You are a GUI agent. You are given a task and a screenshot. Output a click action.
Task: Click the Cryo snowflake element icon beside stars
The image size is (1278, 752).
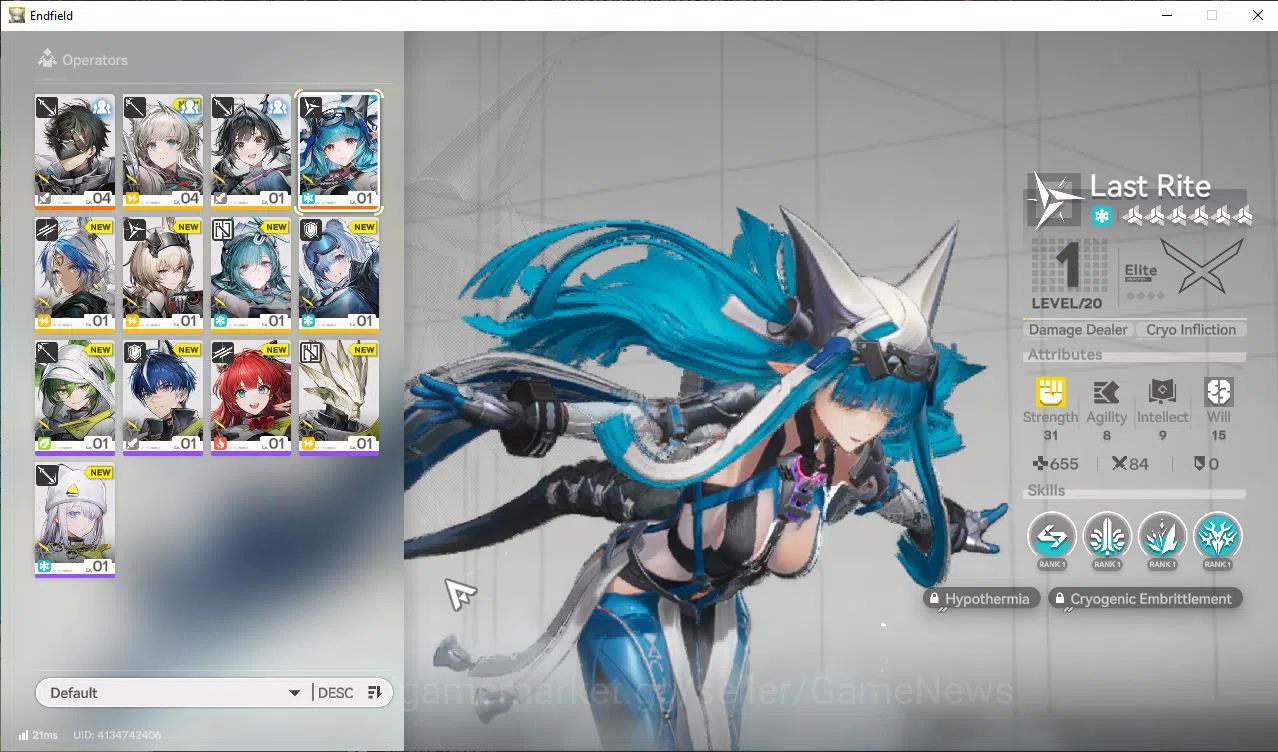[x=1101, y=216]
